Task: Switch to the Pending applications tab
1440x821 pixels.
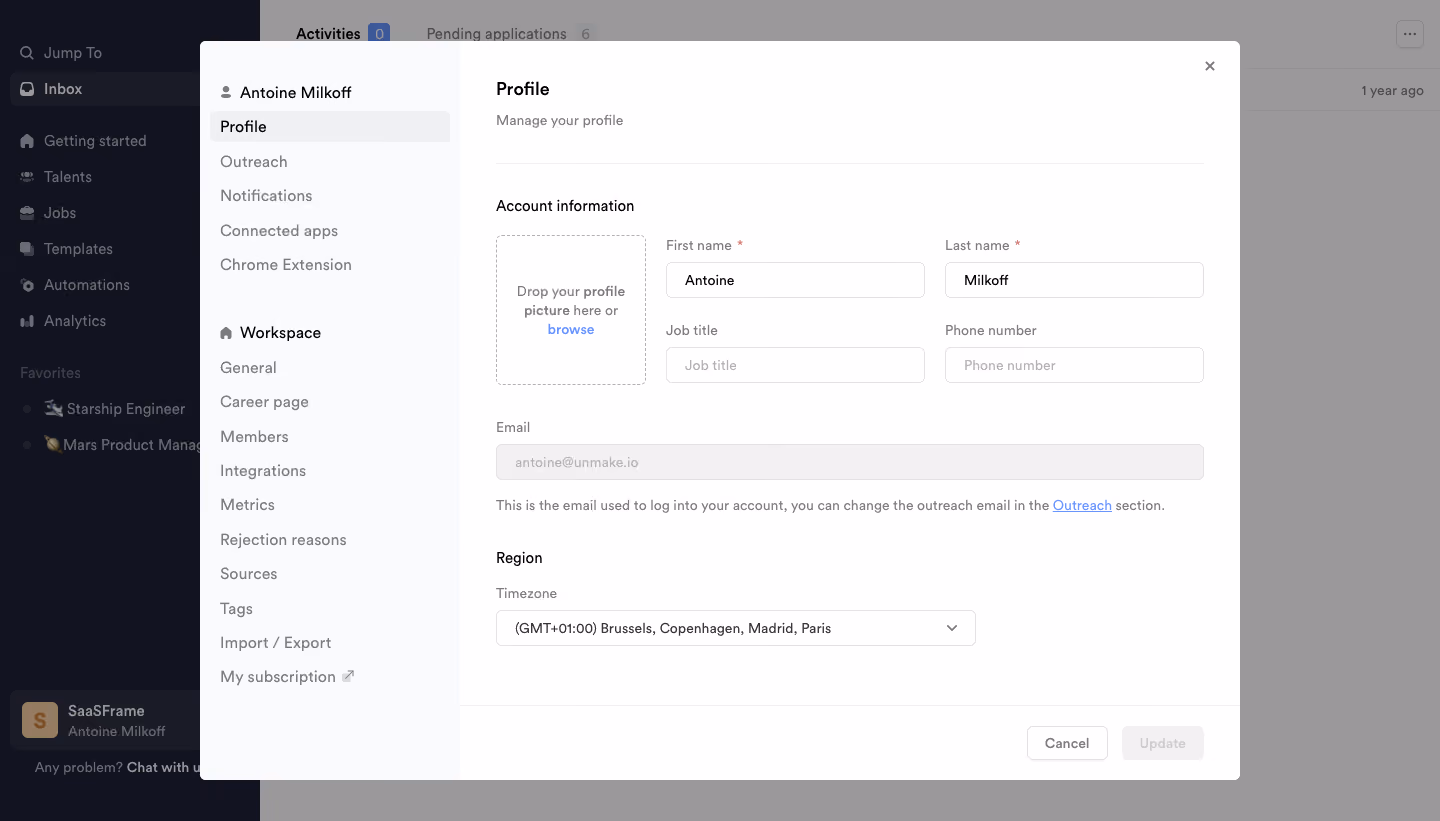Action: coord(511,34)
